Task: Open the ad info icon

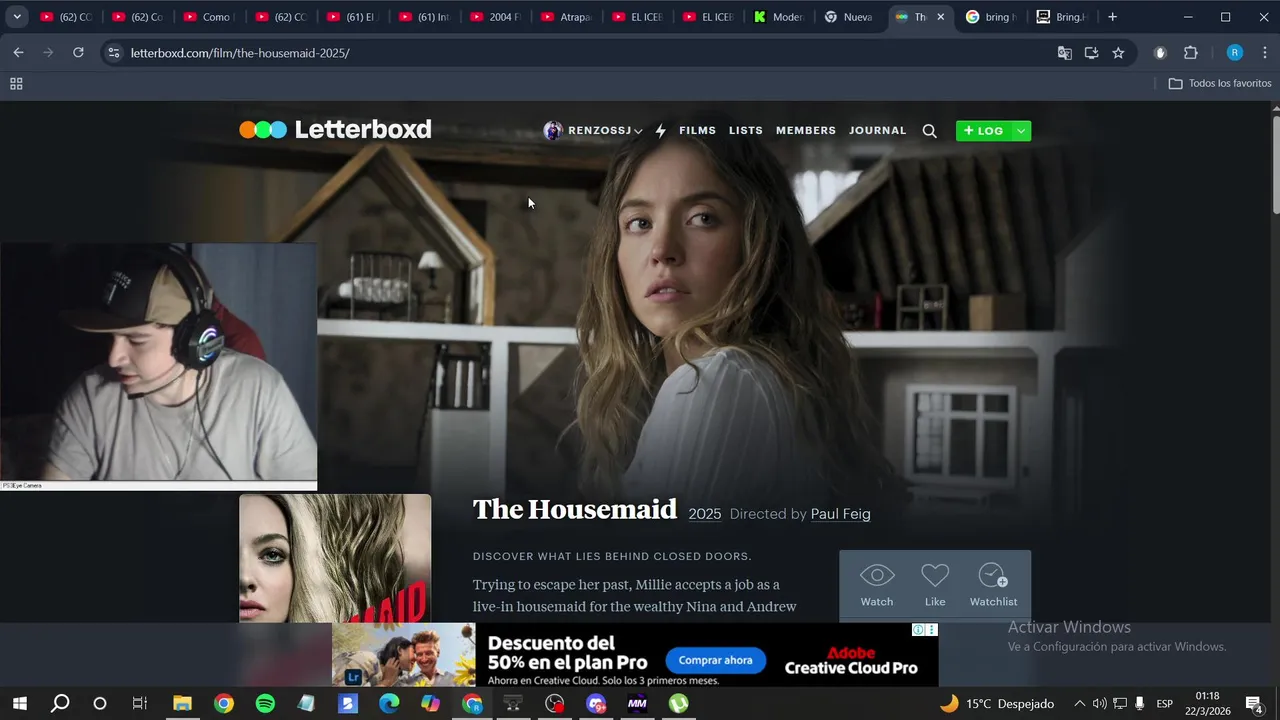Action: click(x=918, y=630)
